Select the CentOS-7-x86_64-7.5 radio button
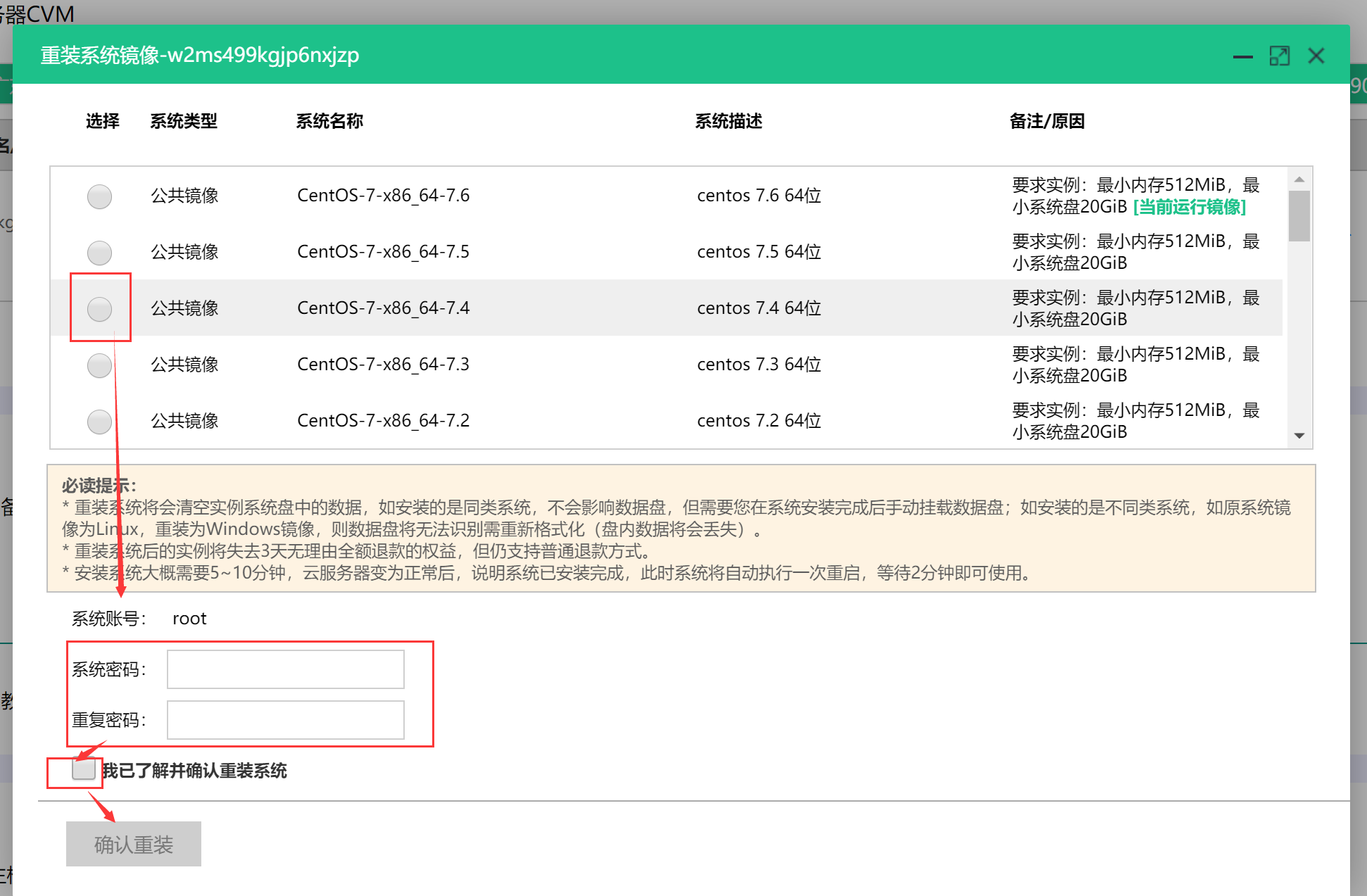Screen dimensions: 1367x896 click(x=99, y=253)
